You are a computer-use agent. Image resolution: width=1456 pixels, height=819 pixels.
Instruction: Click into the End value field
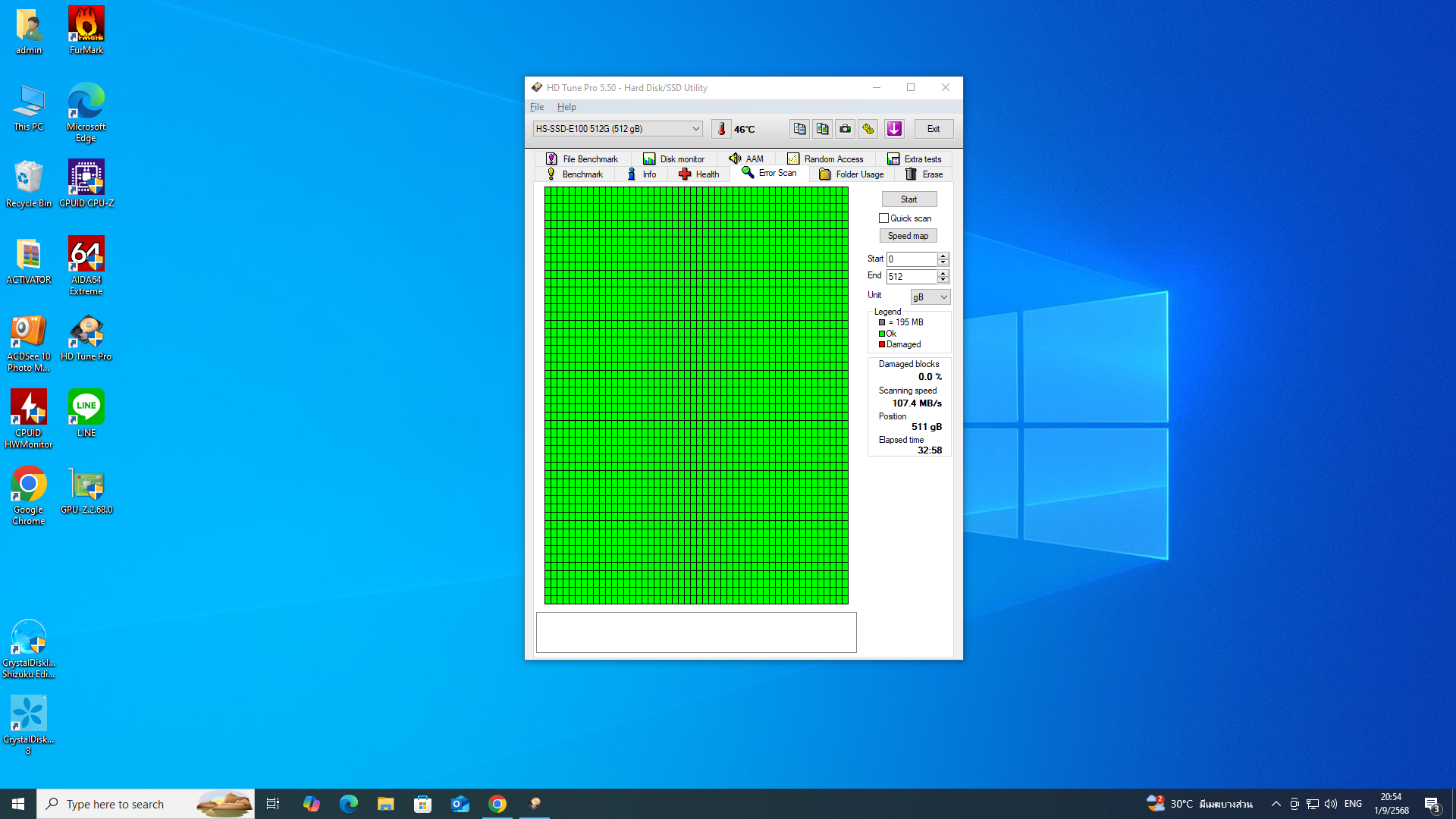(x=911, y=277)
